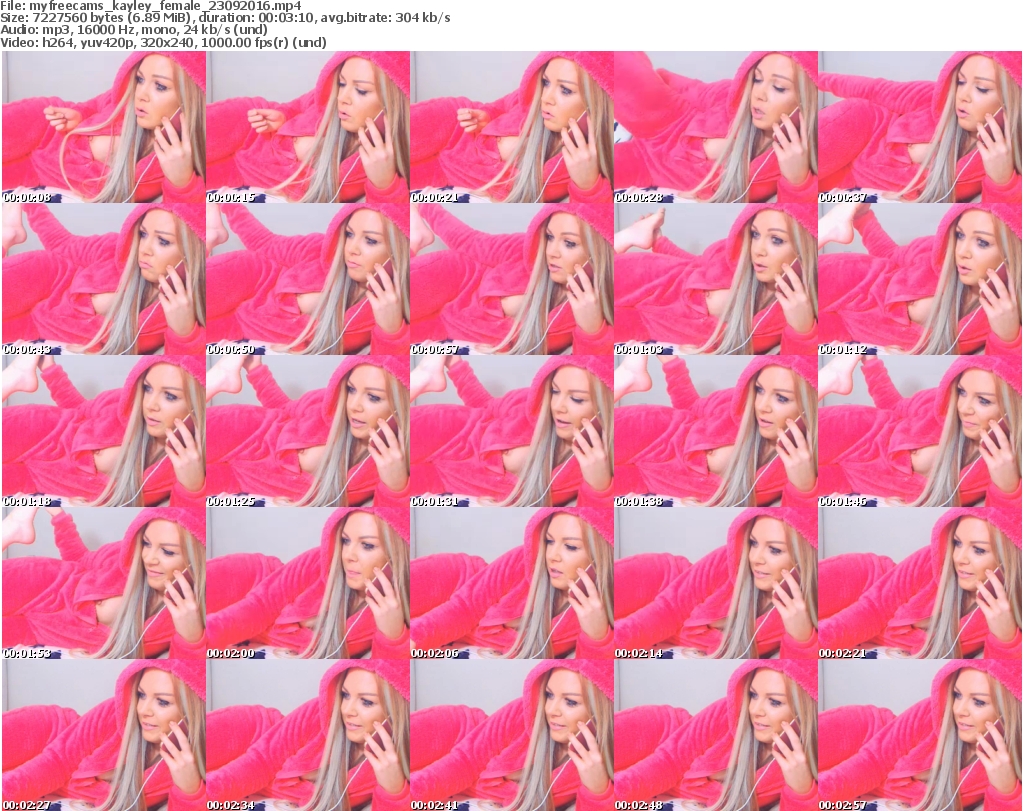Select the frame stamped 00:02:34
Viewport: 1024px width, 811px height.
[x=308, y=735]
